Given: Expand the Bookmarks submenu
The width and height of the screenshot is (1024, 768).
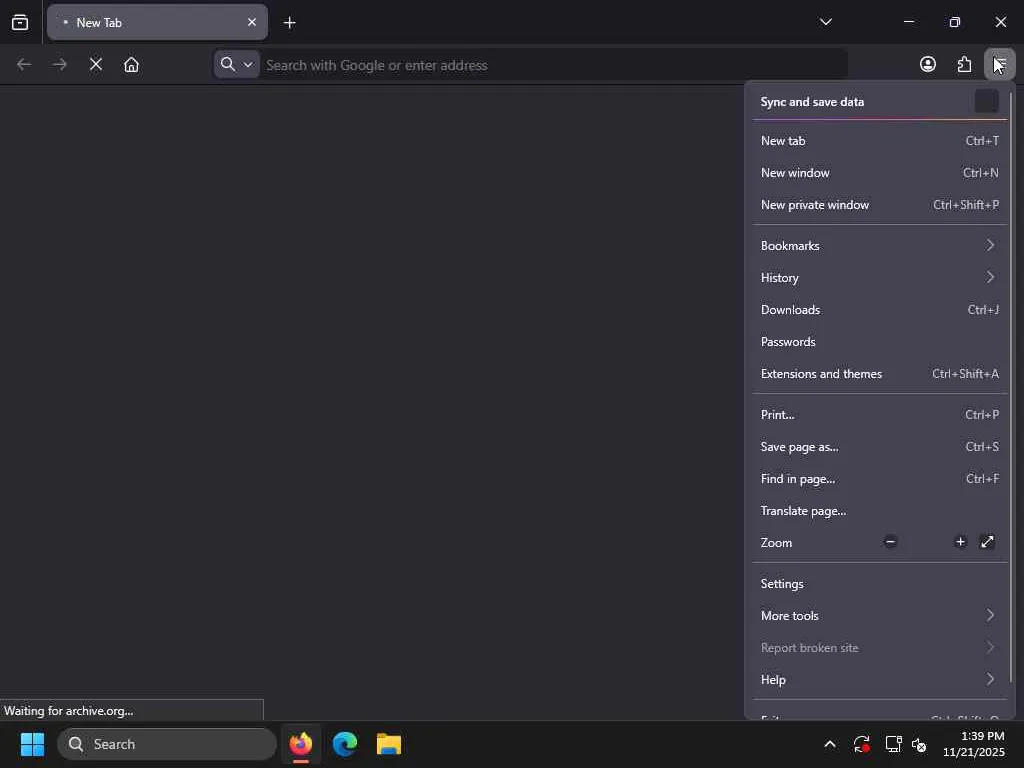Looking at the screenshot, I should click(x=879, y=246).
